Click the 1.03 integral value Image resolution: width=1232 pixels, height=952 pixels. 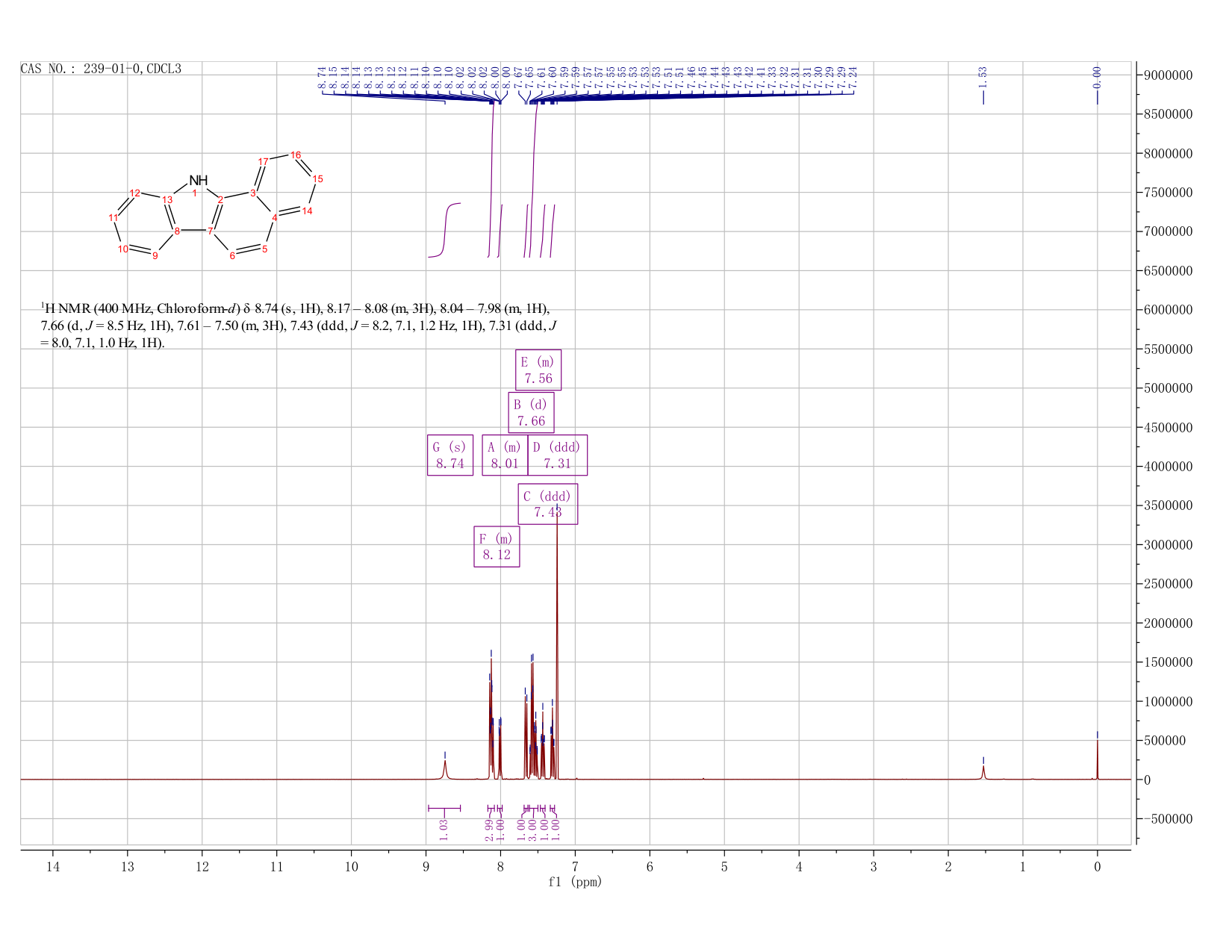(444, 830)
